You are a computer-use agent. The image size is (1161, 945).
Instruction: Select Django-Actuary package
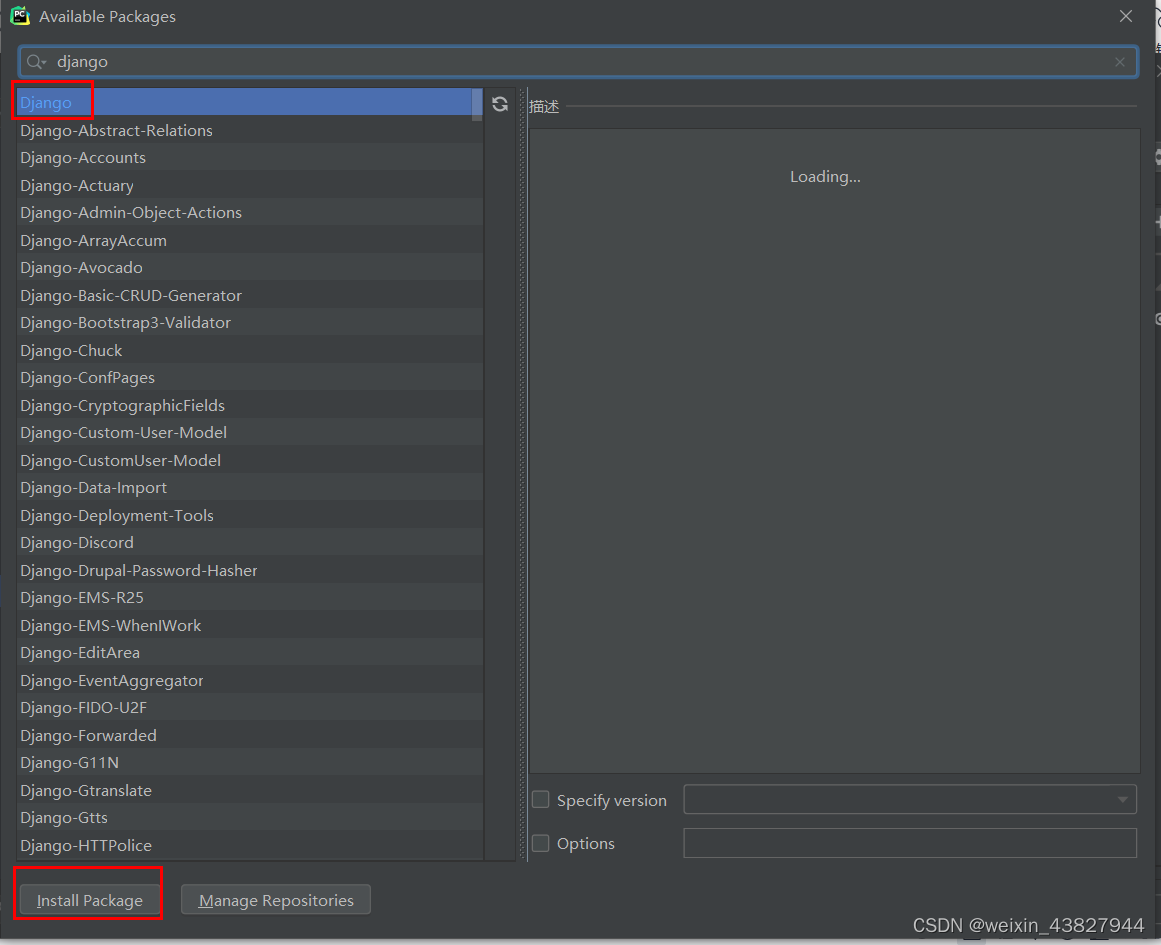coord(250,185)
